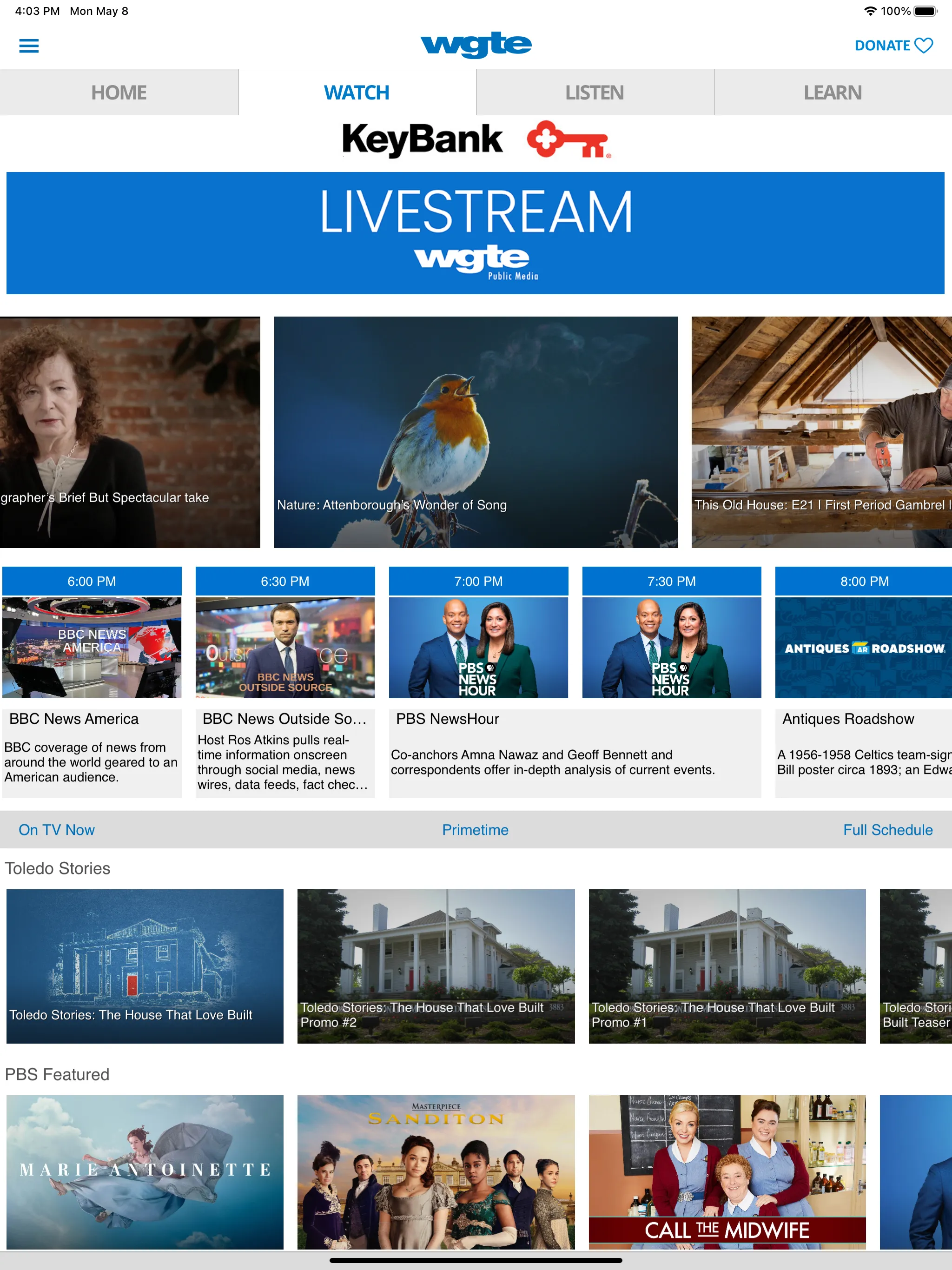Tap the BBC News America title text
Viewport: 952px width, 1270px height.
[x=74, y=719]
